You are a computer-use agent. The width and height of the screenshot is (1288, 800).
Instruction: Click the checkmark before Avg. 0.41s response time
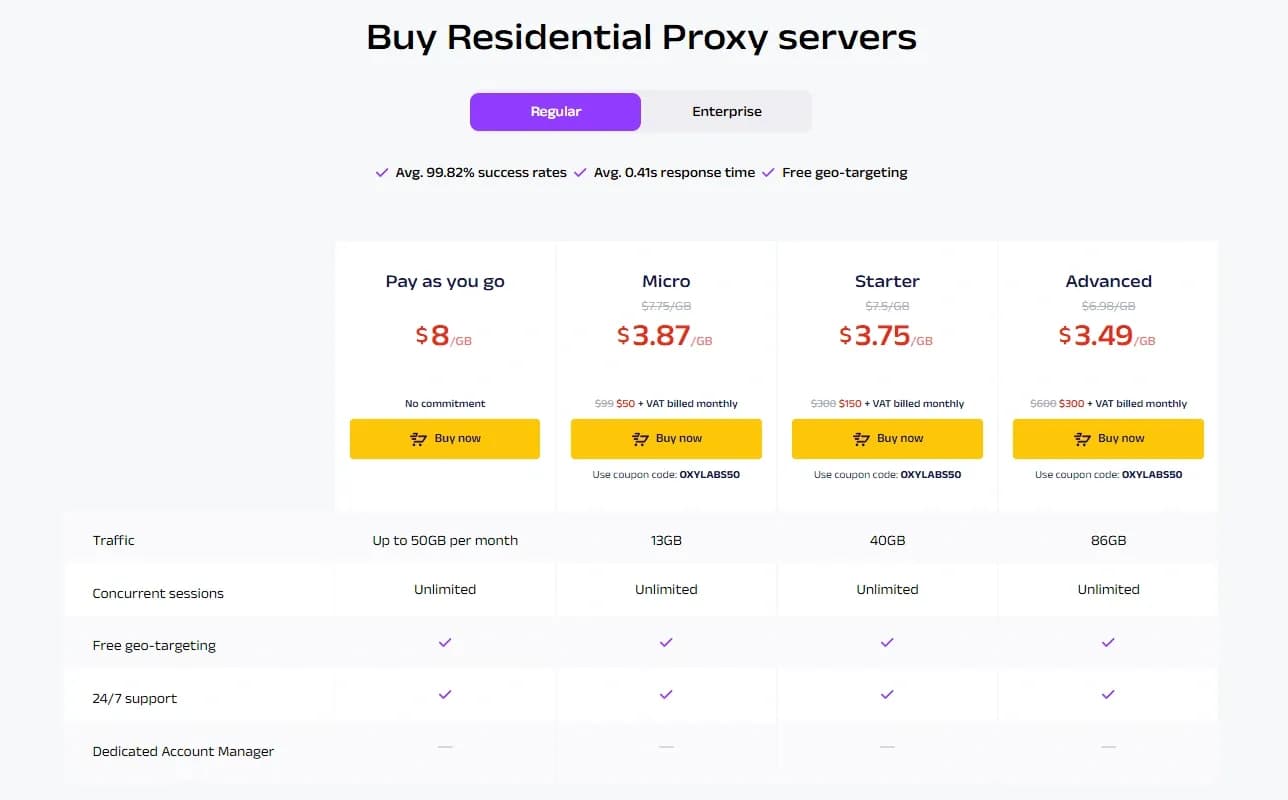(579, 172)
